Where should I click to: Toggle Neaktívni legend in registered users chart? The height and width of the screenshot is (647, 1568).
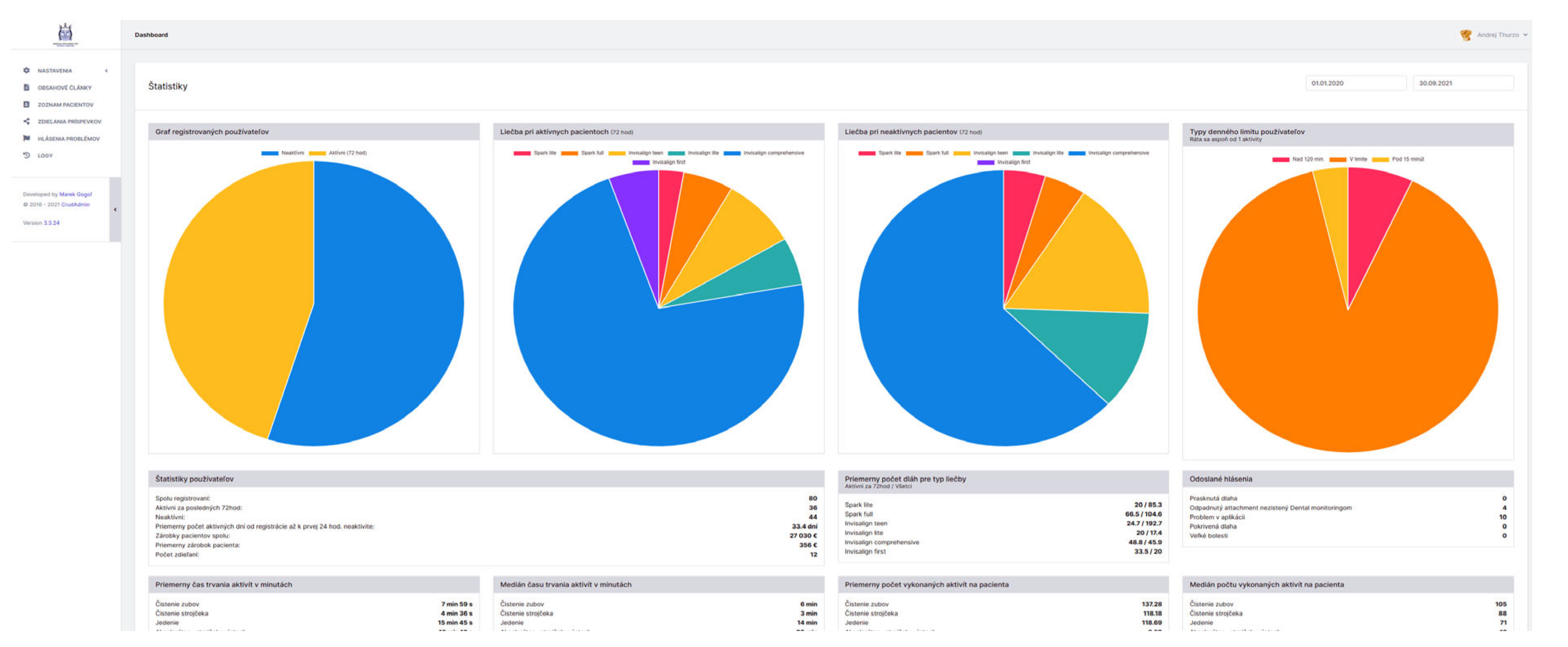coord(283,153)
